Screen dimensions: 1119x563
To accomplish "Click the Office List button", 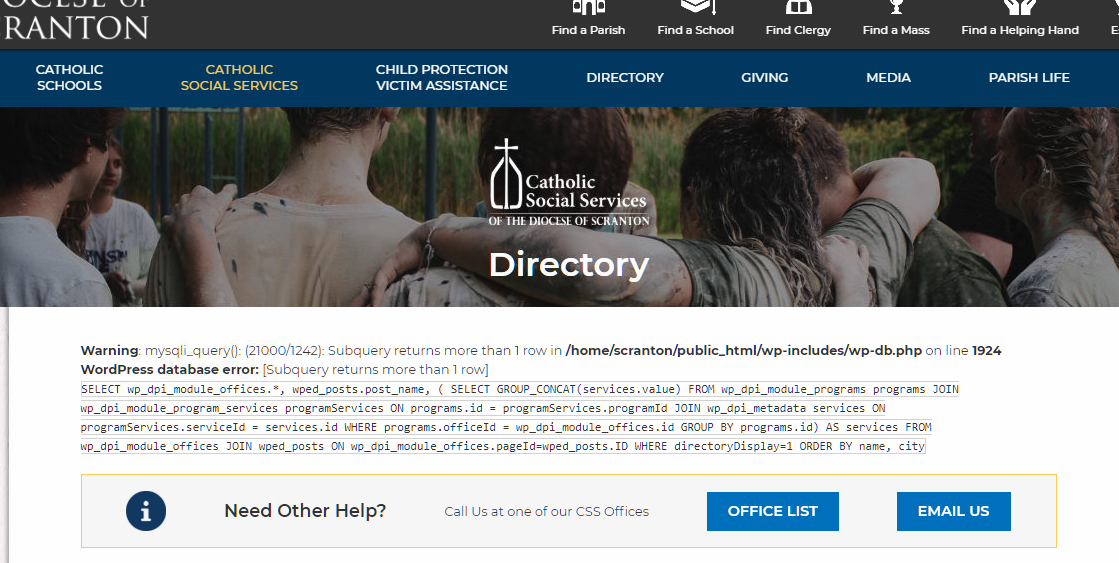I will [773, 512].
